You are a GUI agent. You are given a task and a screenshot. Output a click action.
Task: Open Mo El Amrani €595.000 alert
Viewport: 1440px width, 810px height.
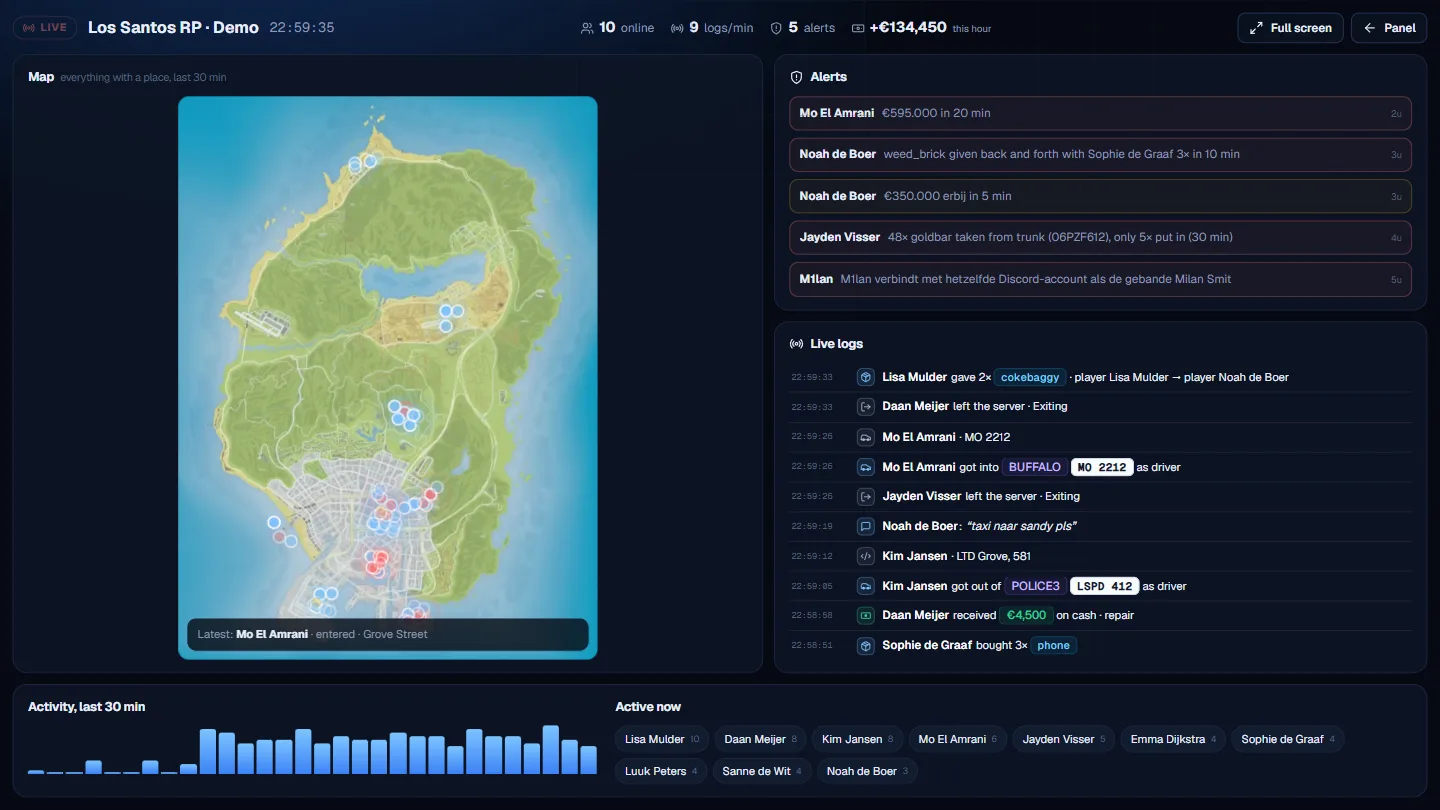1100,113
